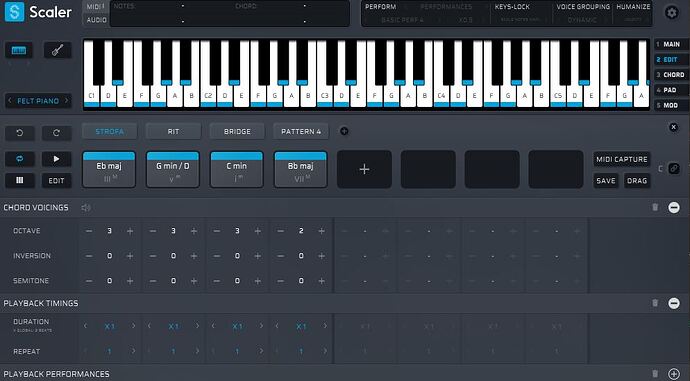The width and height of the screenshot is (690, 381).
Task: Collapse the Chord Voicings section
Action: coord(674,207)
